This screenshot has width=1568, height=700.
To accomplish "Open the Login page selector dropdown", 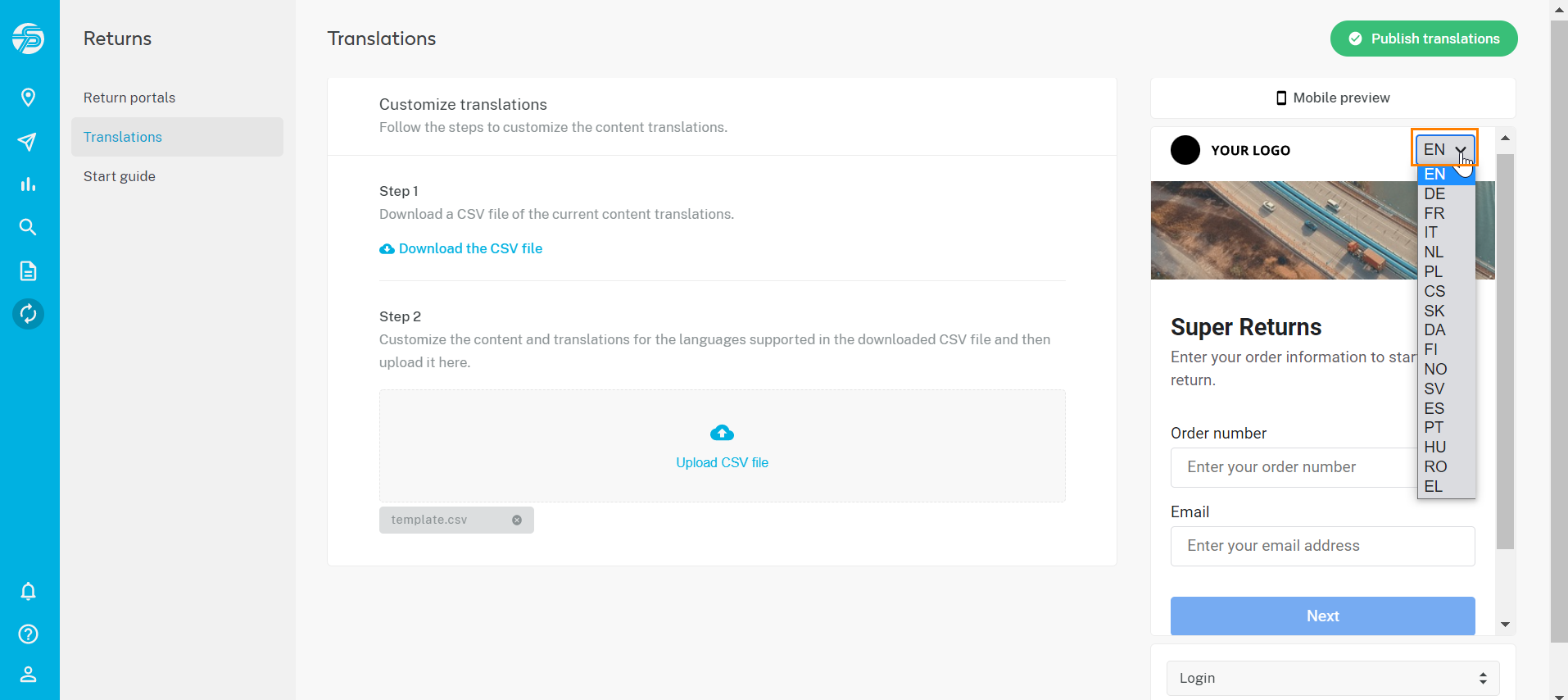I will pyautogui.click(x=1333, y=678).
